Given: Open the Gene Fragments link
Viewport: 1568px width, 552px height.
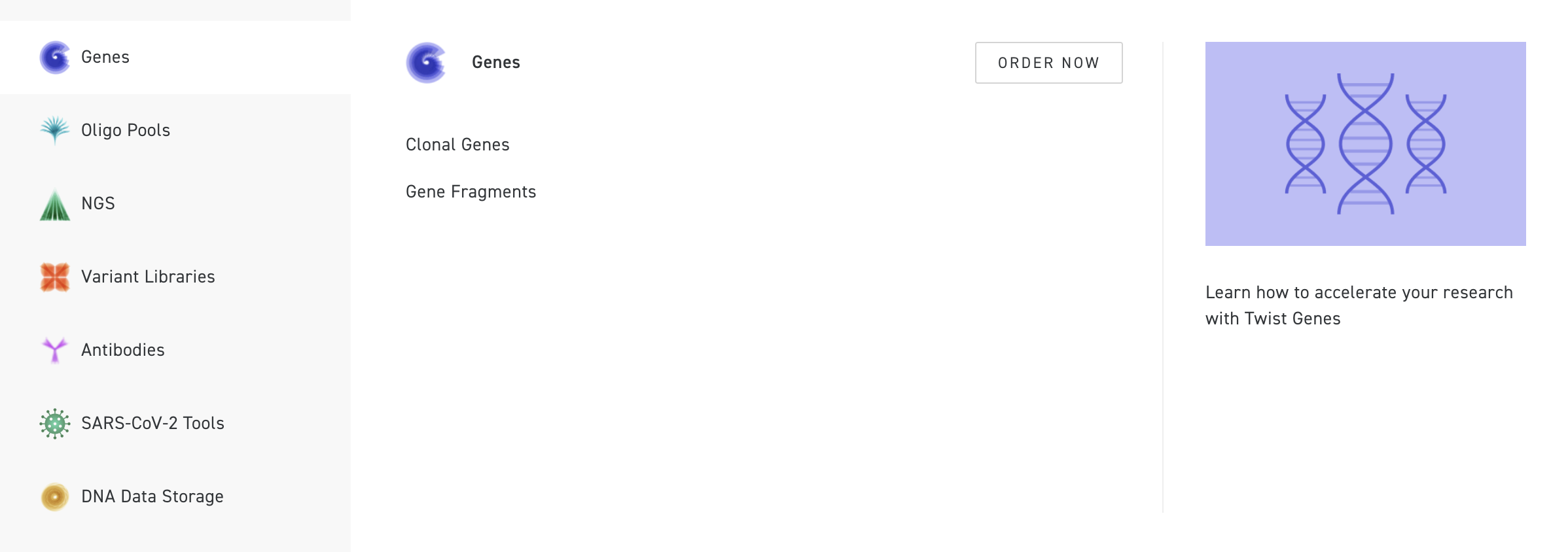Looking at the screenshot, I should click(x=471, y=192).
